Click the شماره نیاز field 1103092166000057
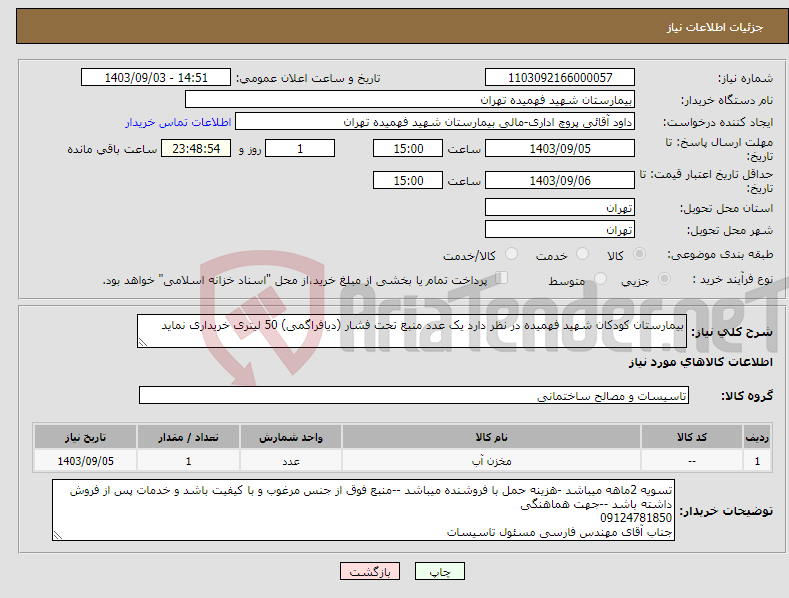789x598 pixels. [x=560, y=78]
